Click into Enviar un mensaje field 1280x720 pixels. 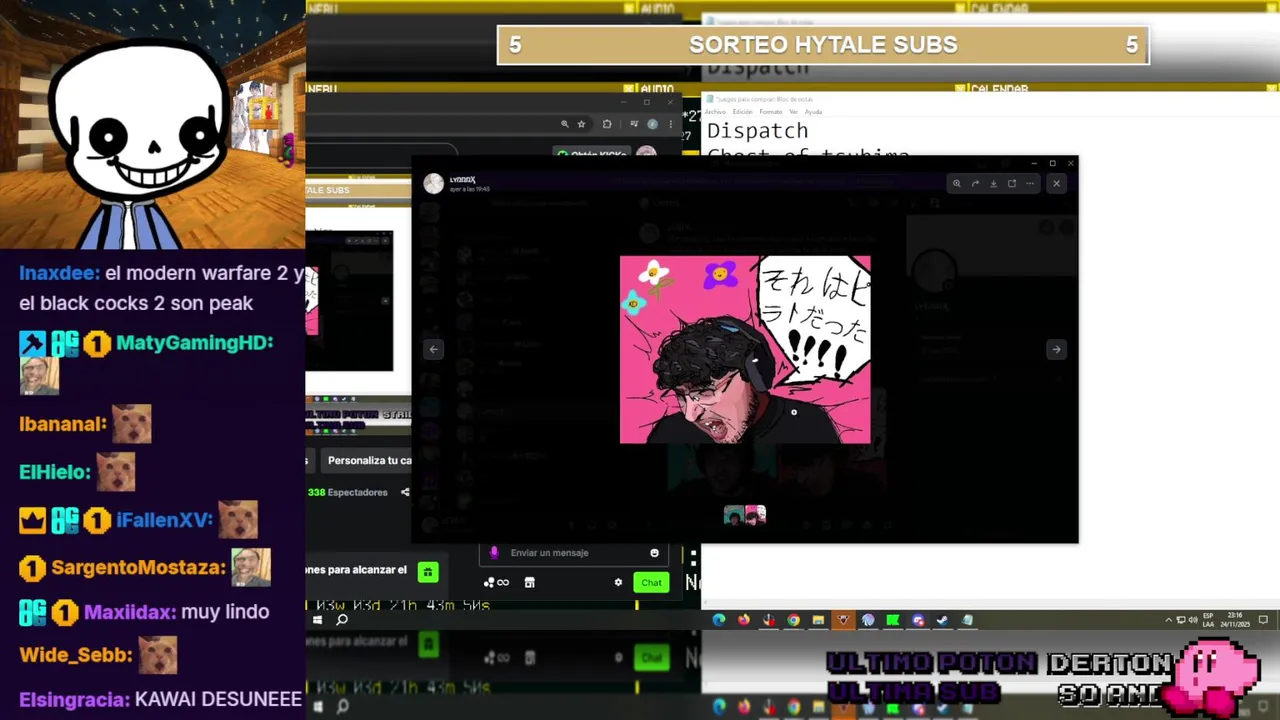click(575, 553)
